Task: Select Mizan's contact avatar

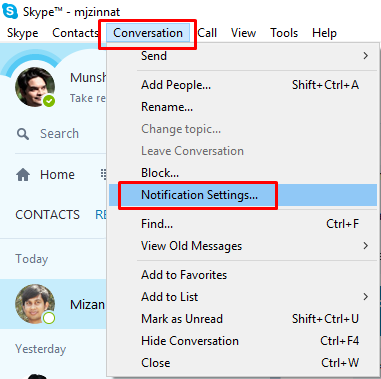Action: coord(35,304)
